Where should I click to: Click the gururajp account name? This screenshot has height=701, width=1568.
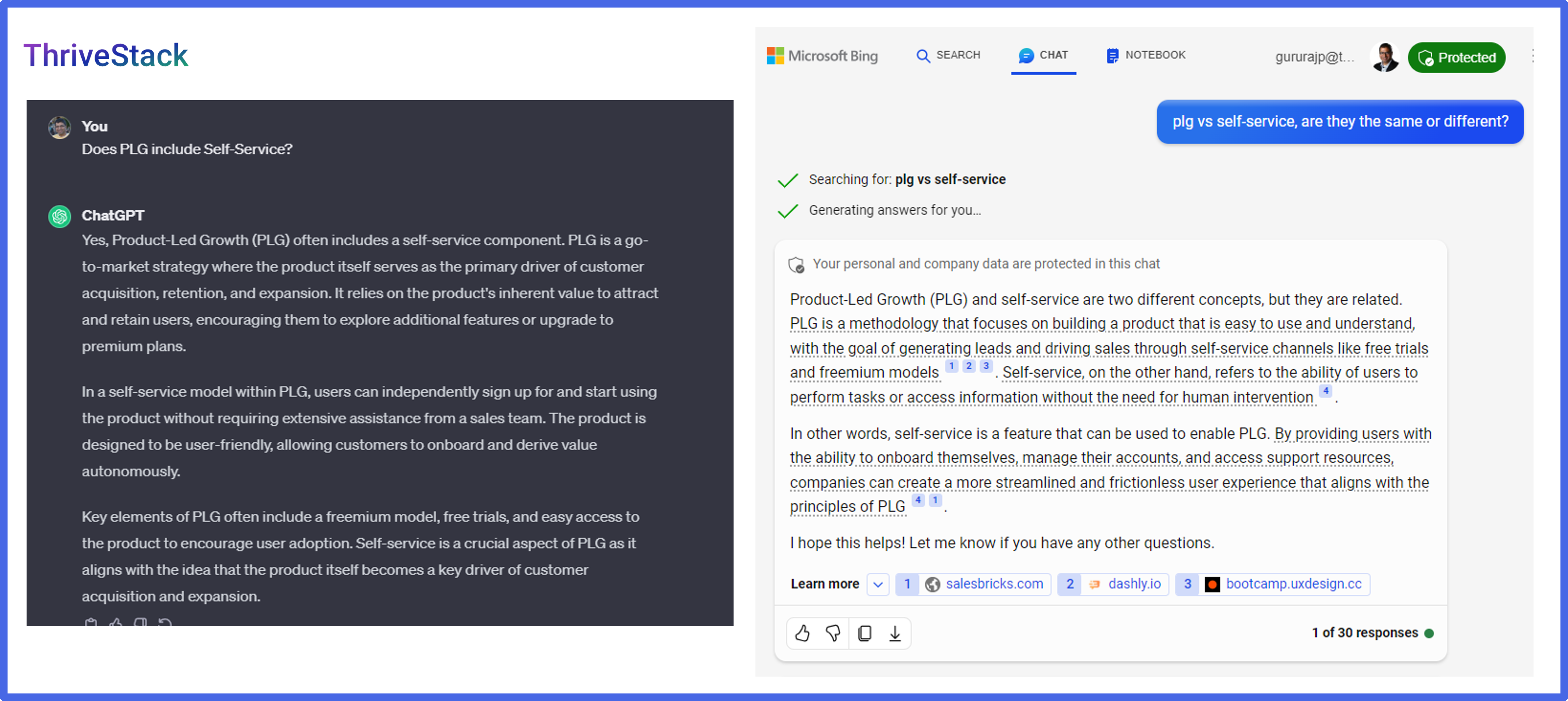click(1314, 57)
